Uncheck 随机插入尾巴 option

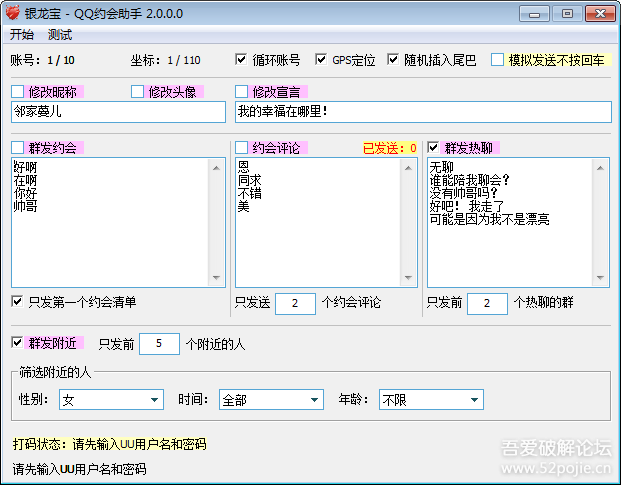coord(393,60)
